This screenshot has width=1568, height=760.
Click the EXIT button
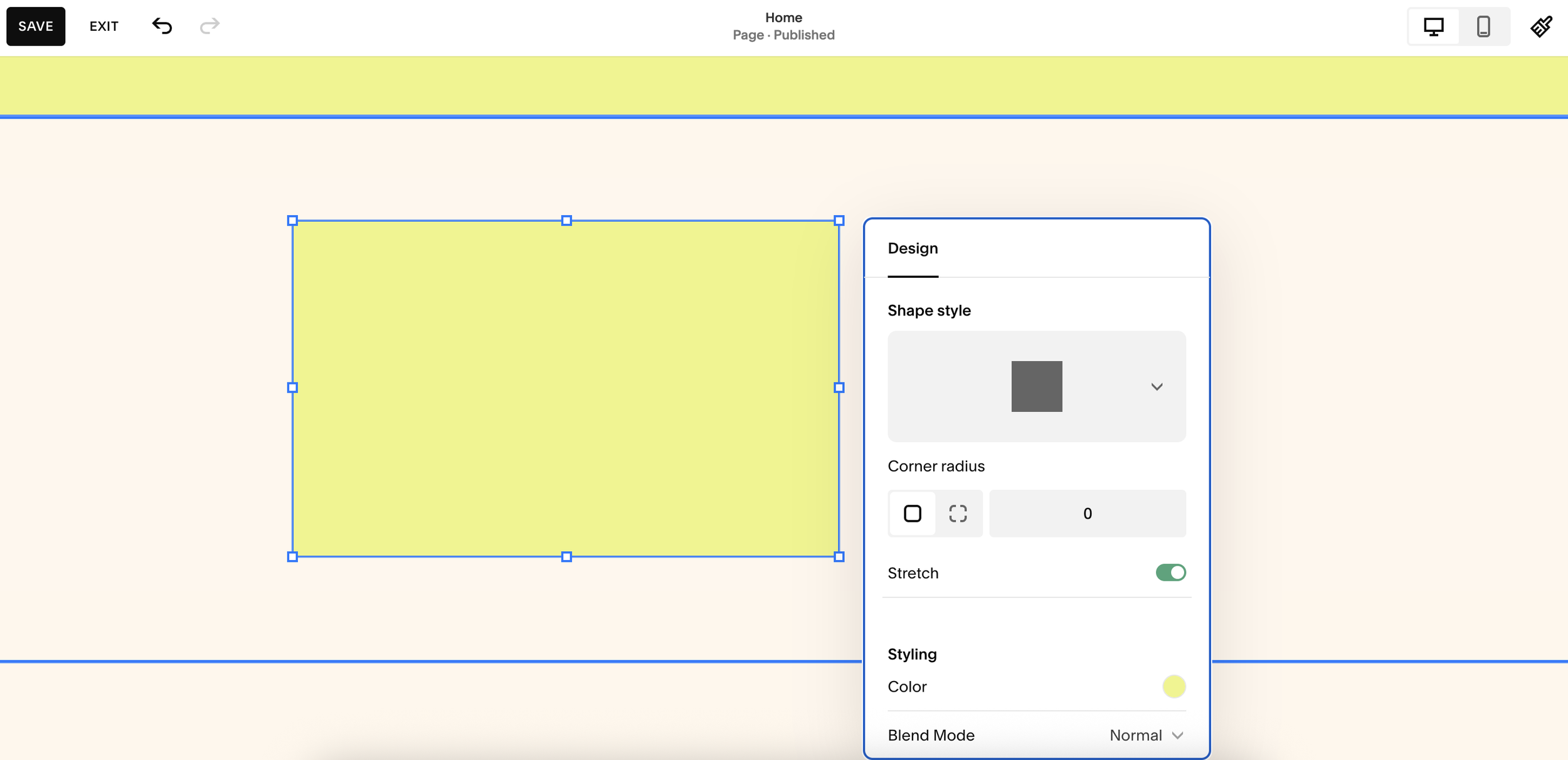(x=103, y=26)
